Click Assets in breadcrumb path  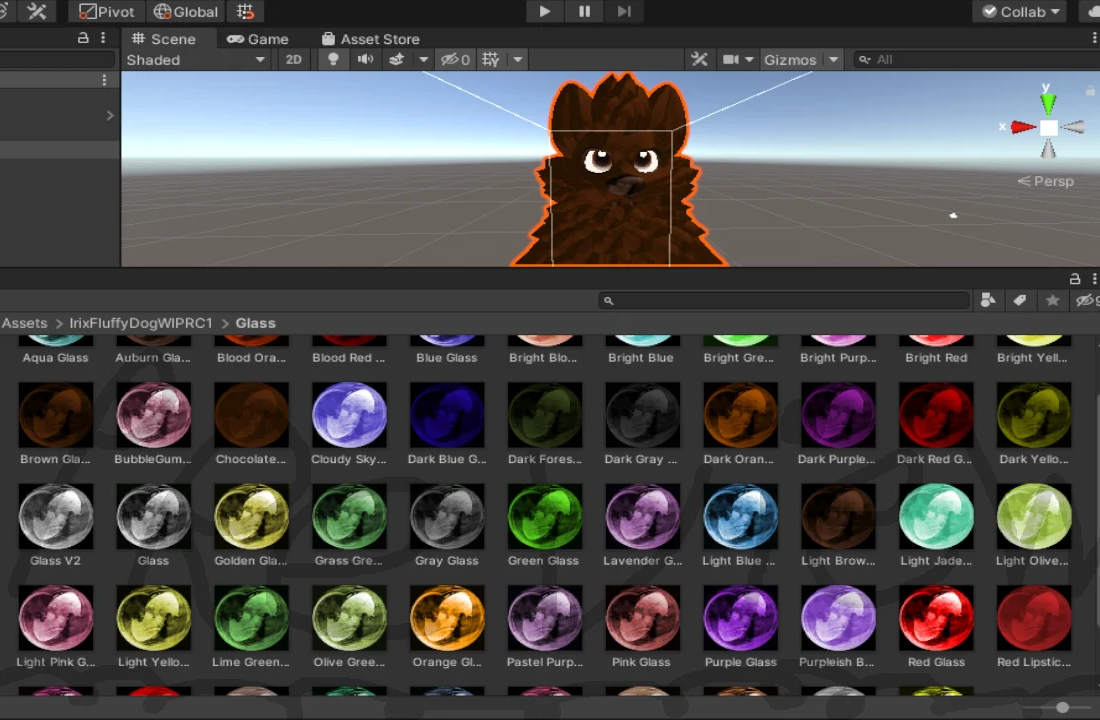(x=25, y=324)
